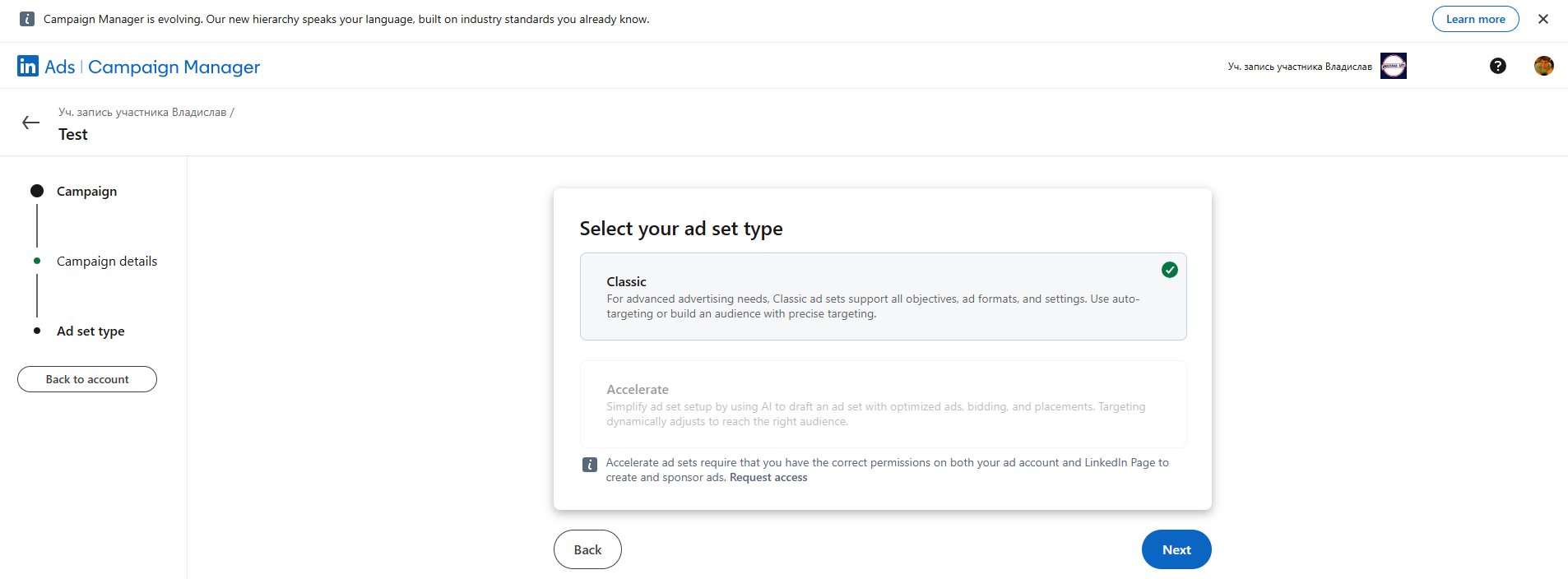This screenshot has width=1568, height=579.
Task: Click the Next button
Action: point(1176,549)
